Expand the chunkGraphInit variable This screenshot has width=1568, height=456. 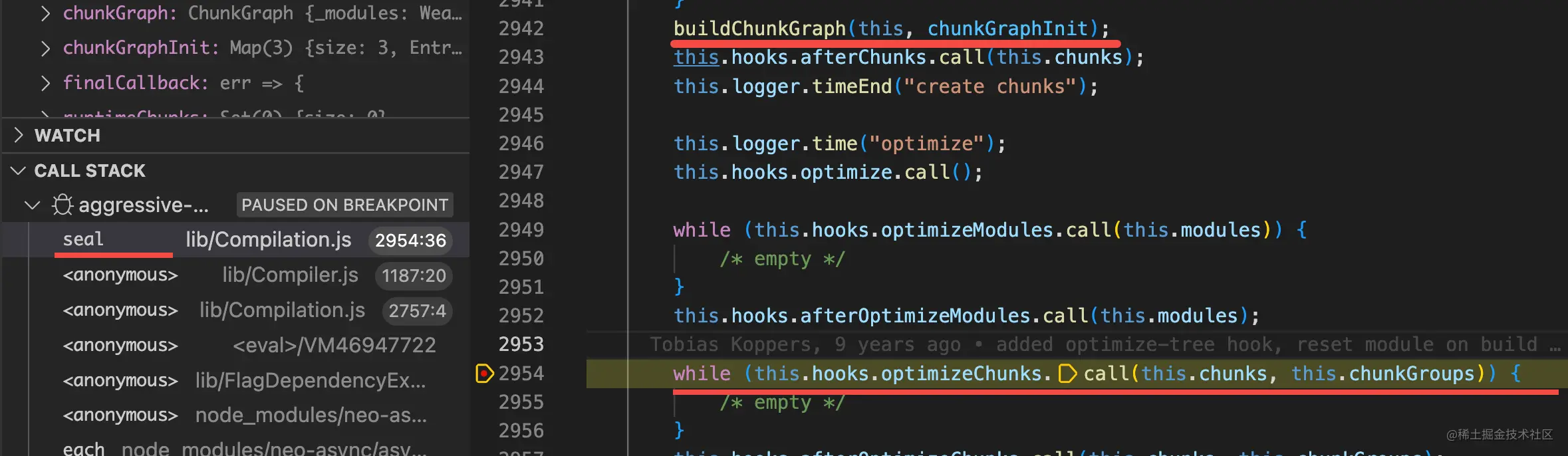point(45,48)
